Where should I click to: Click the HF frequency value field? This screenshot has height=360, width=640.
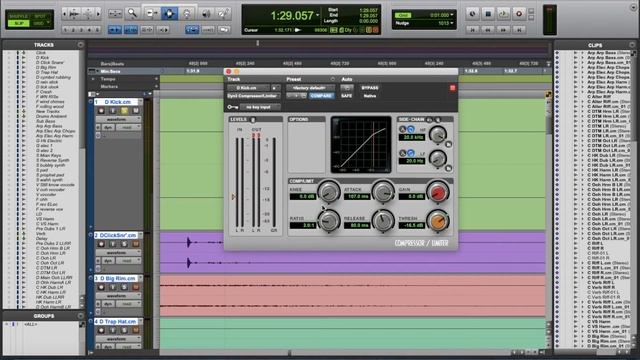(x=412, y=138)
